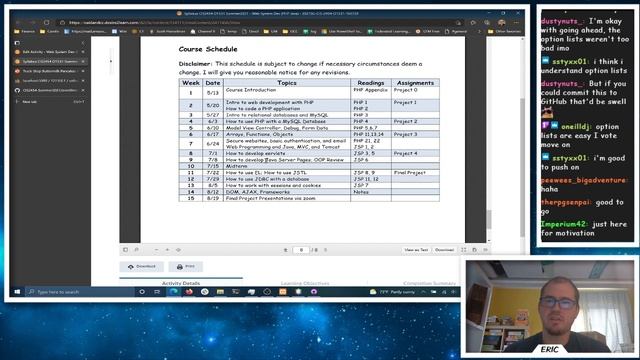Click the PDF page number field
This screenshot has width=640, height=360.
[x=301, y=250]
